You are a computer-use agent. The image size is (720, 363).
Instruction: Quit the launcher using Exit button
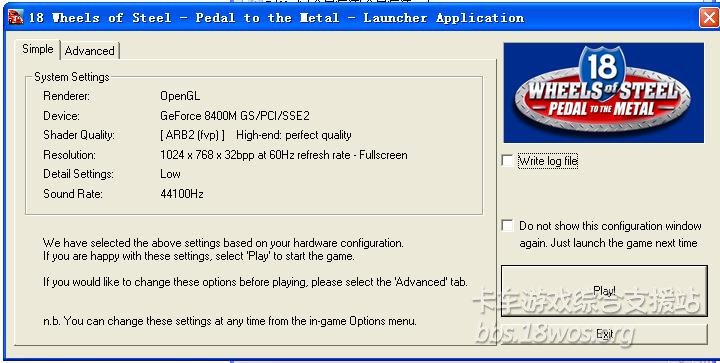click(604, 334)
